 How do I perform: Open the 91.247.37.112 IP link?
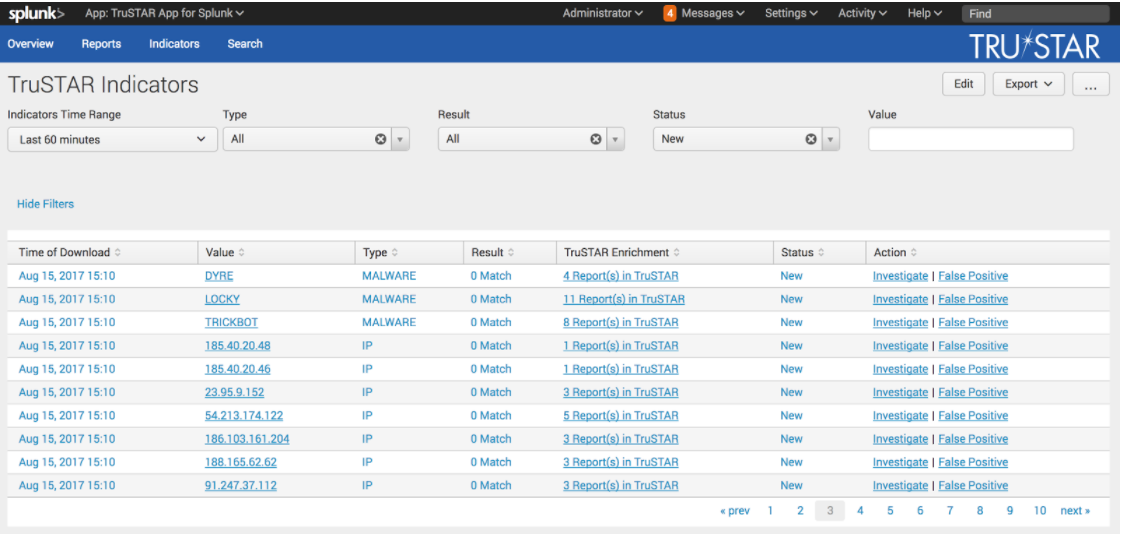point(241,485)
